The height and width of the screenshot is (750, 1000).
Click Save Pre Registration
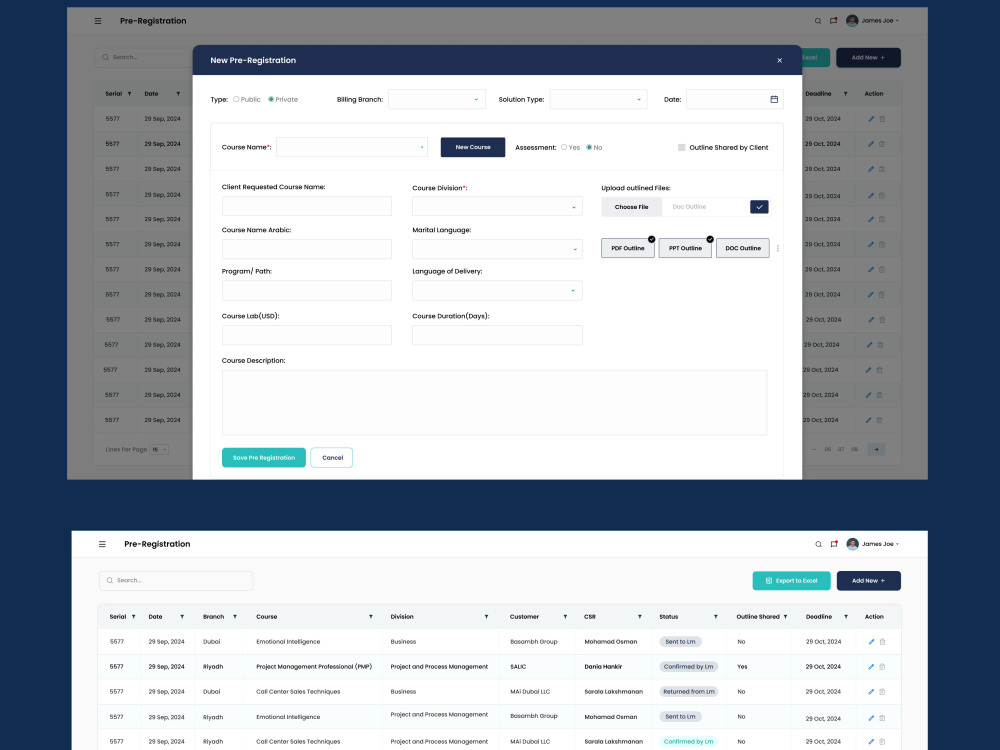point(263,457)
